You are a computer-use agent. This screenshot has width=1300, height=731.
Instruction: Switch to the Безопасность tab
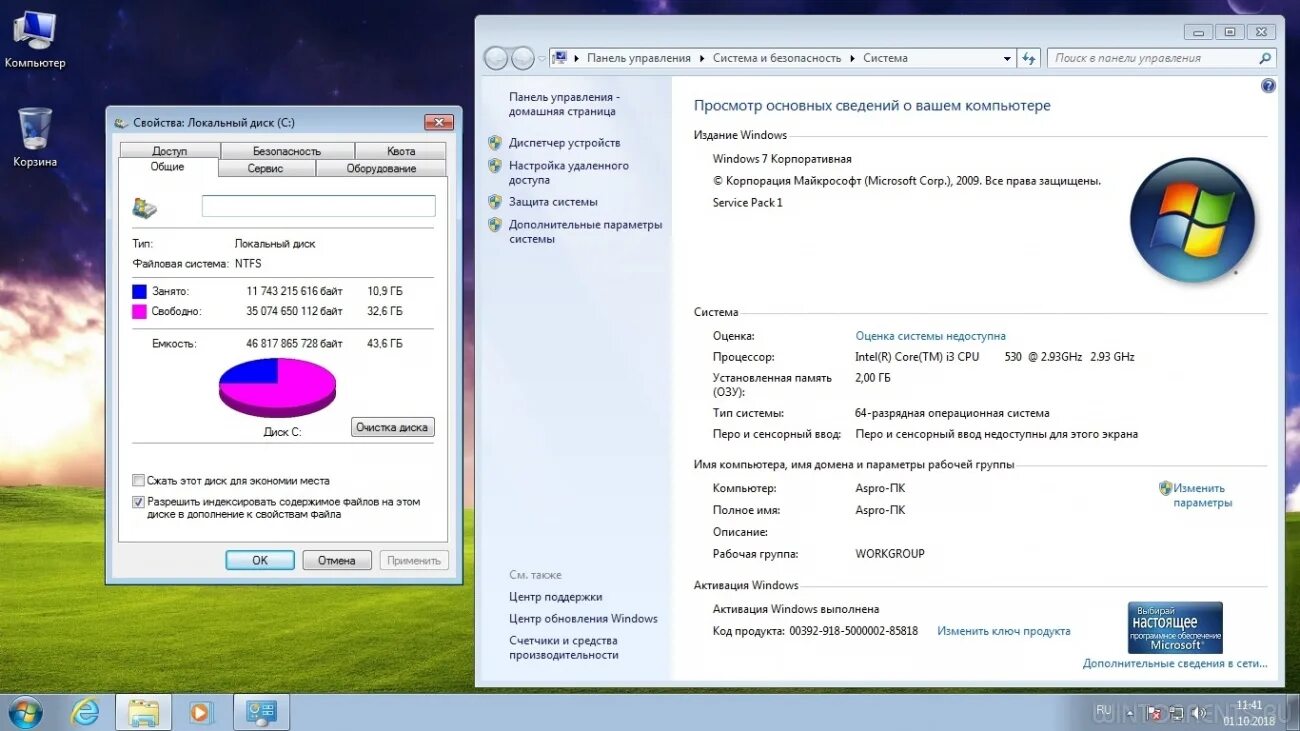click(x=287, y=151)
